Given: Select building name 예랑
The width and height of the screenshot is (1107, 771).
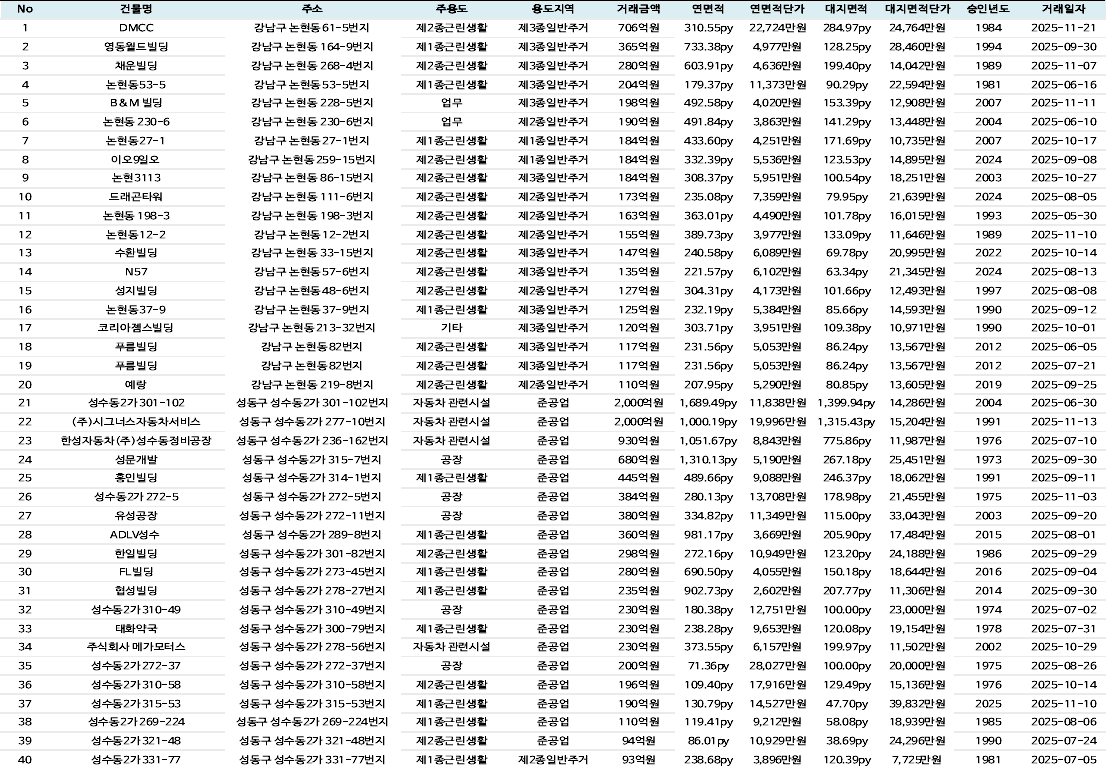Looking at the screenshot, I should [x=136, y=385].
